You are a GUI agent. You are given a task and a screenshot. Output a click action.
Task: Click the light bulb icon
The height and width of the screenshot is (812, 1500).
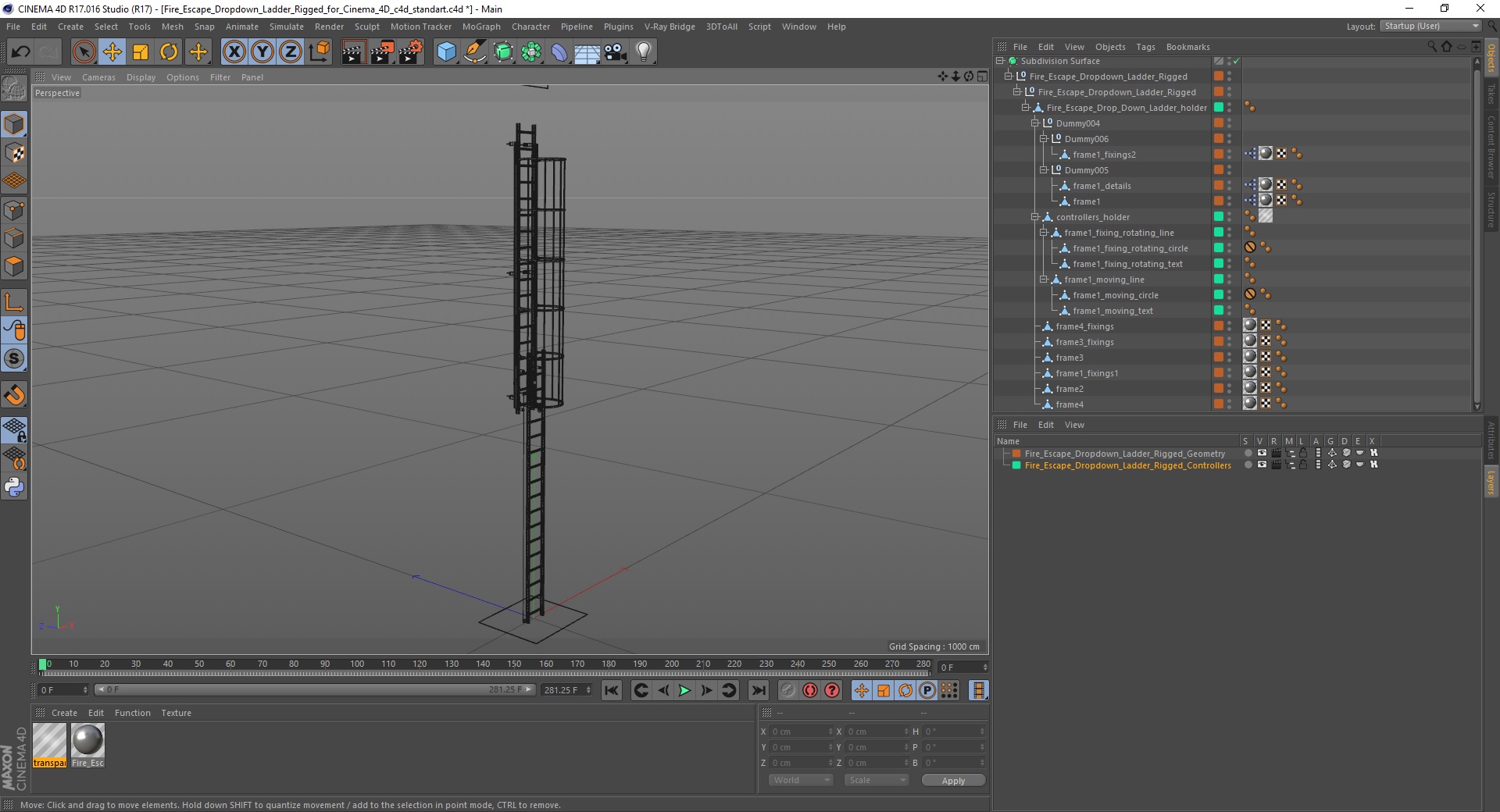coord(643,52)
